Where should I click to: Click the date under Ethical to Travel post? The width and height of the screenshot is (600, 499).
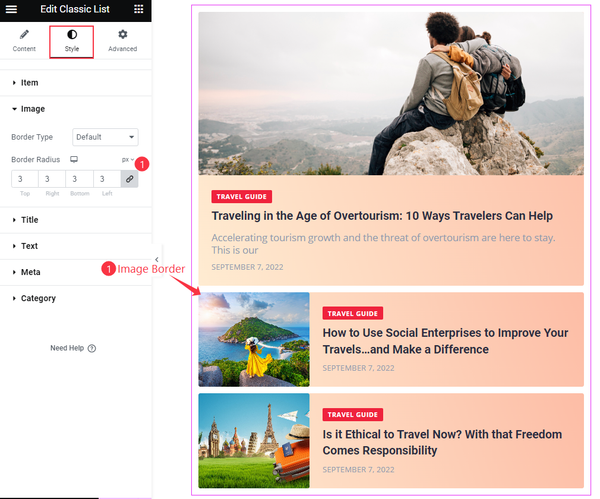coord(358,470)
